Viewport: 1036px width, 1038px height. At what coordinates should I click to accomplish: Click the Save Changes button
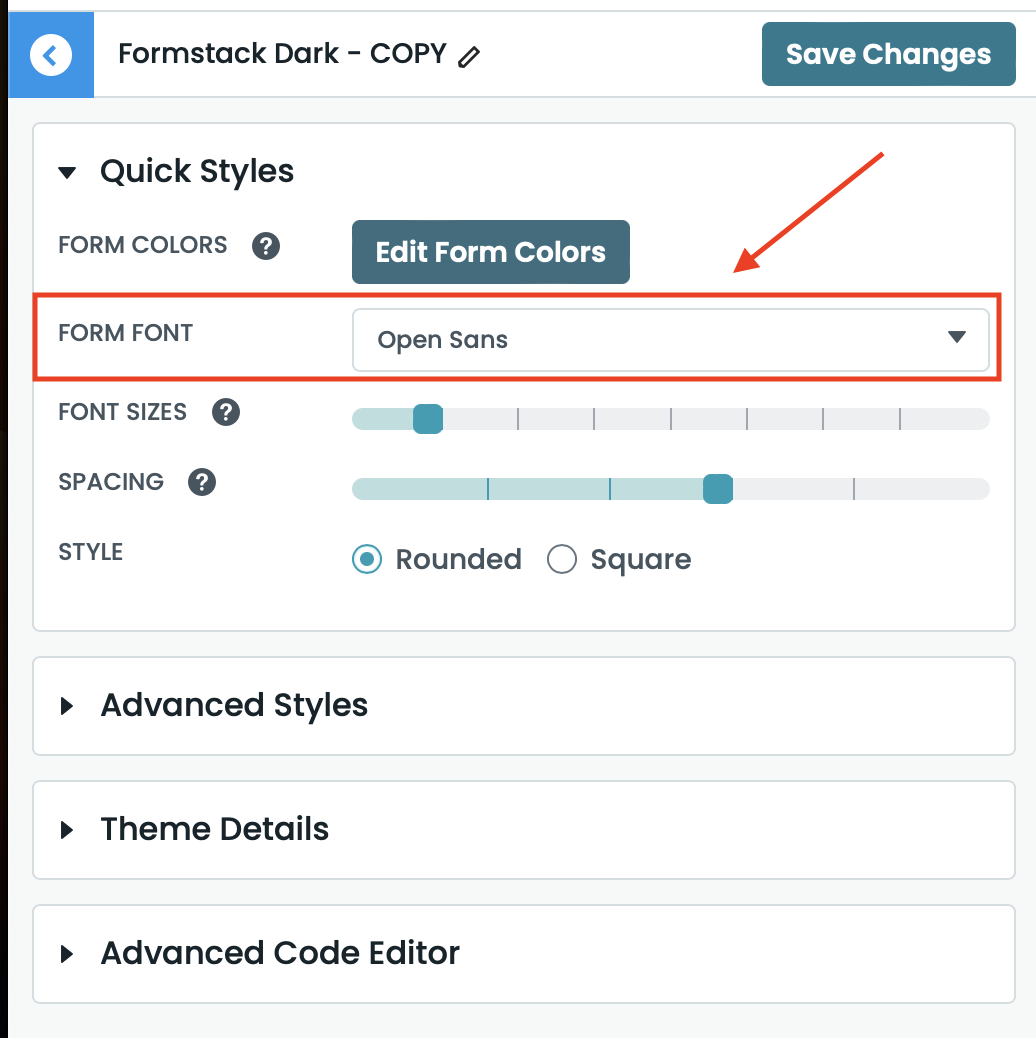coord(888,54)
